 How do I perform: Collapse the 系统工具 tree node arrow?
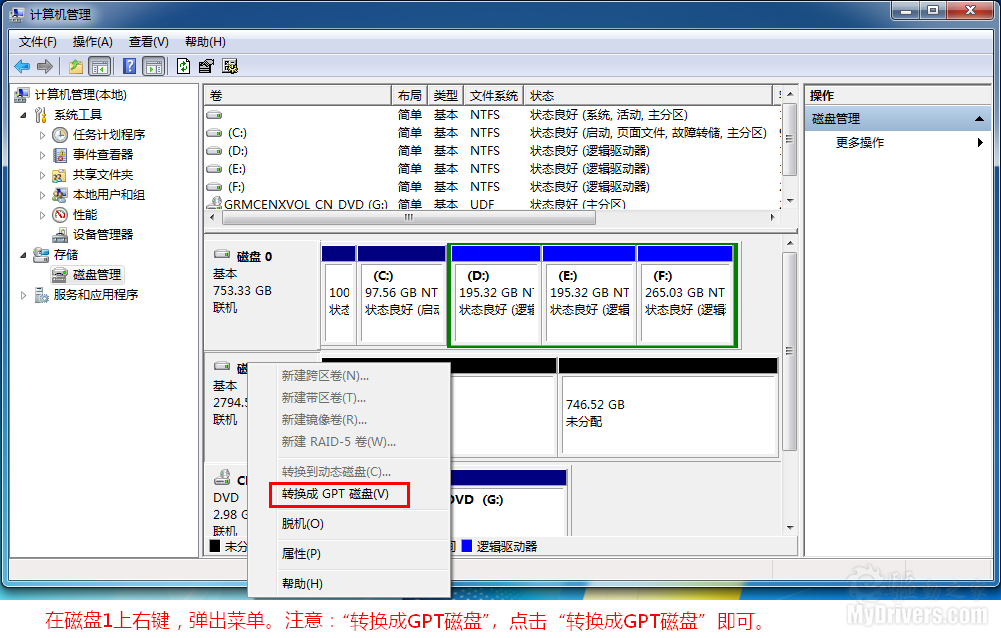pos(24,115)
